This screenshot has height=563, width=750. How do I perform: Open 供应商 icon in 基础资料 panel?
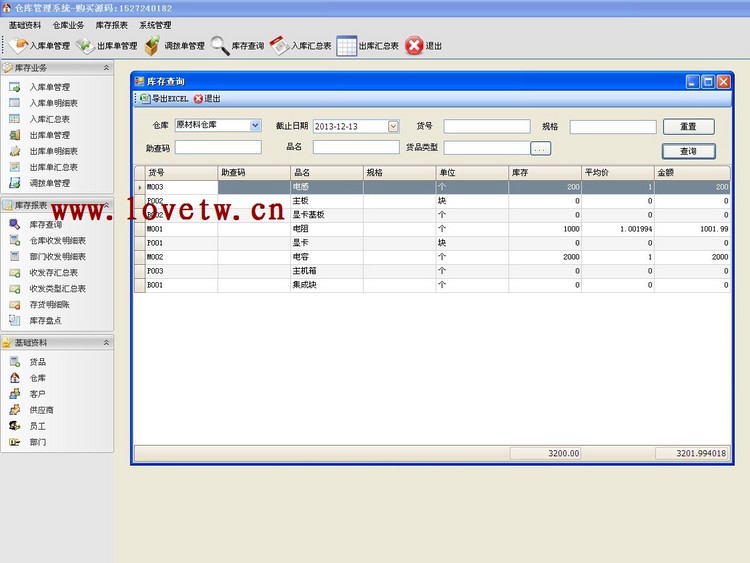click(x=15, y=410)
